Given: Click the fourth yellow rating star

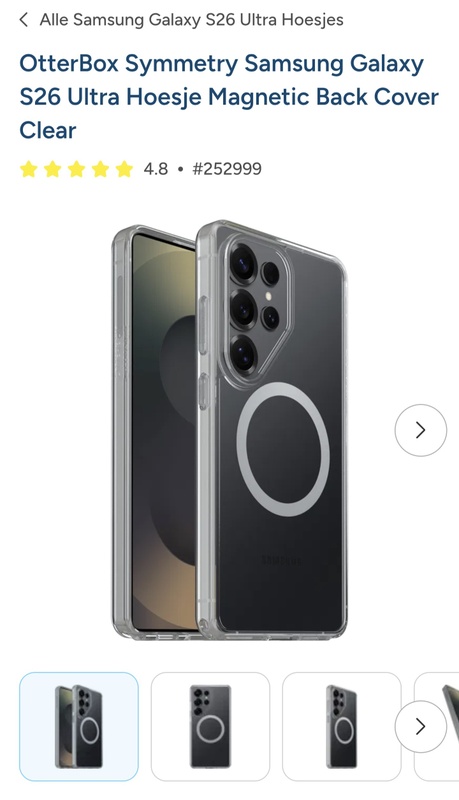Looking at the screenshot, I should coord(100,169).
